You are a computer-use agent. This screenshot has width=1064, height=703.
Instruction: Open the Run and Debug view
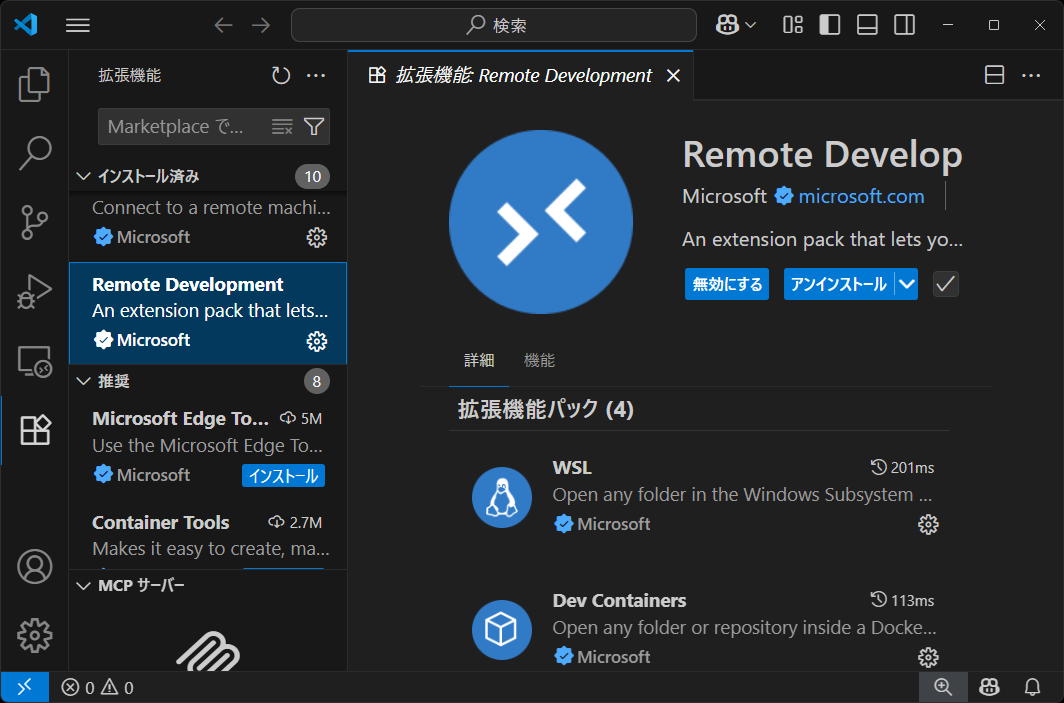tap(34, 292)
